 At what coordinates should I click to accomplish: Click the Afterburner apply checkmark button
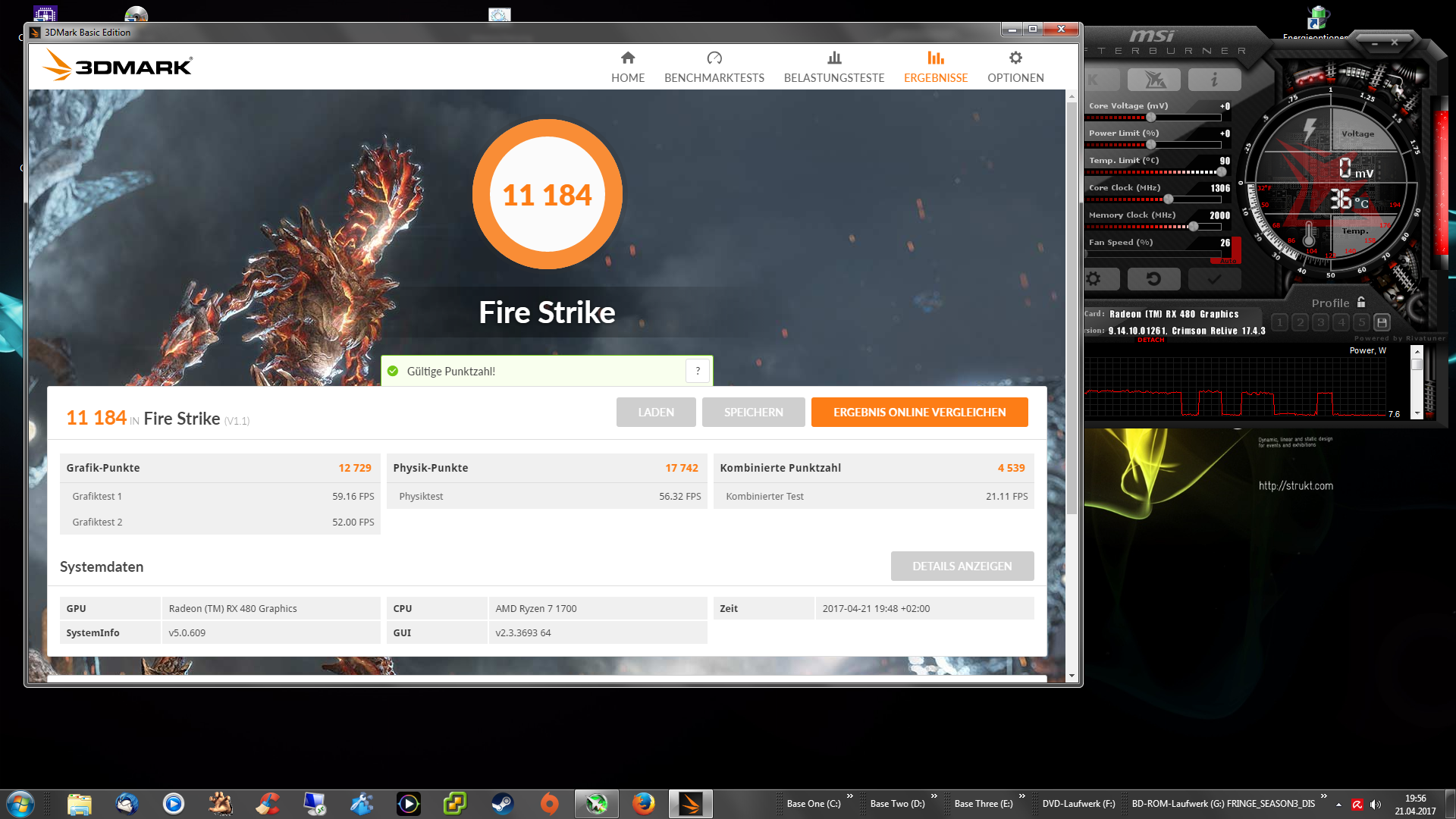pos(1214,279)
